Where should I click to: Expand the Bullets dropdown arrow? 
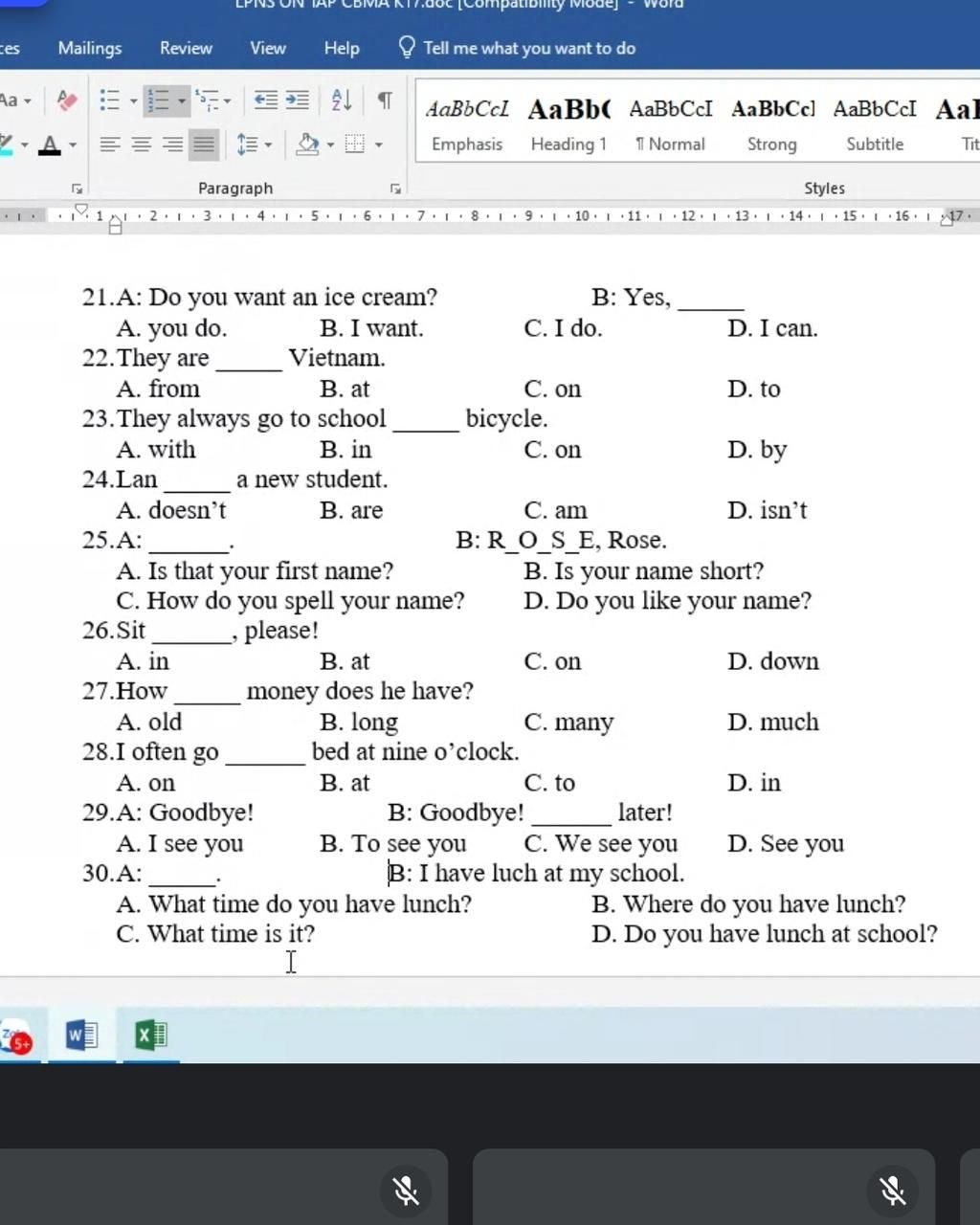coord(133,100)
